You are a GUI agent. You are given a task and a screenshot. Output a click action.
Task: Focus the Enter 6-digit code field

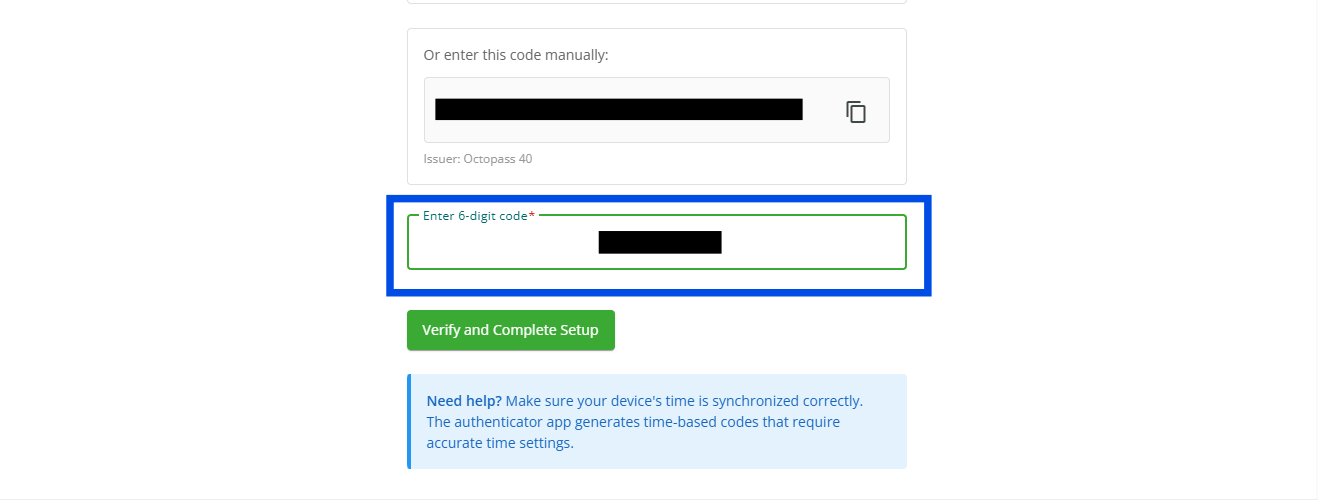tap(657, 242)
